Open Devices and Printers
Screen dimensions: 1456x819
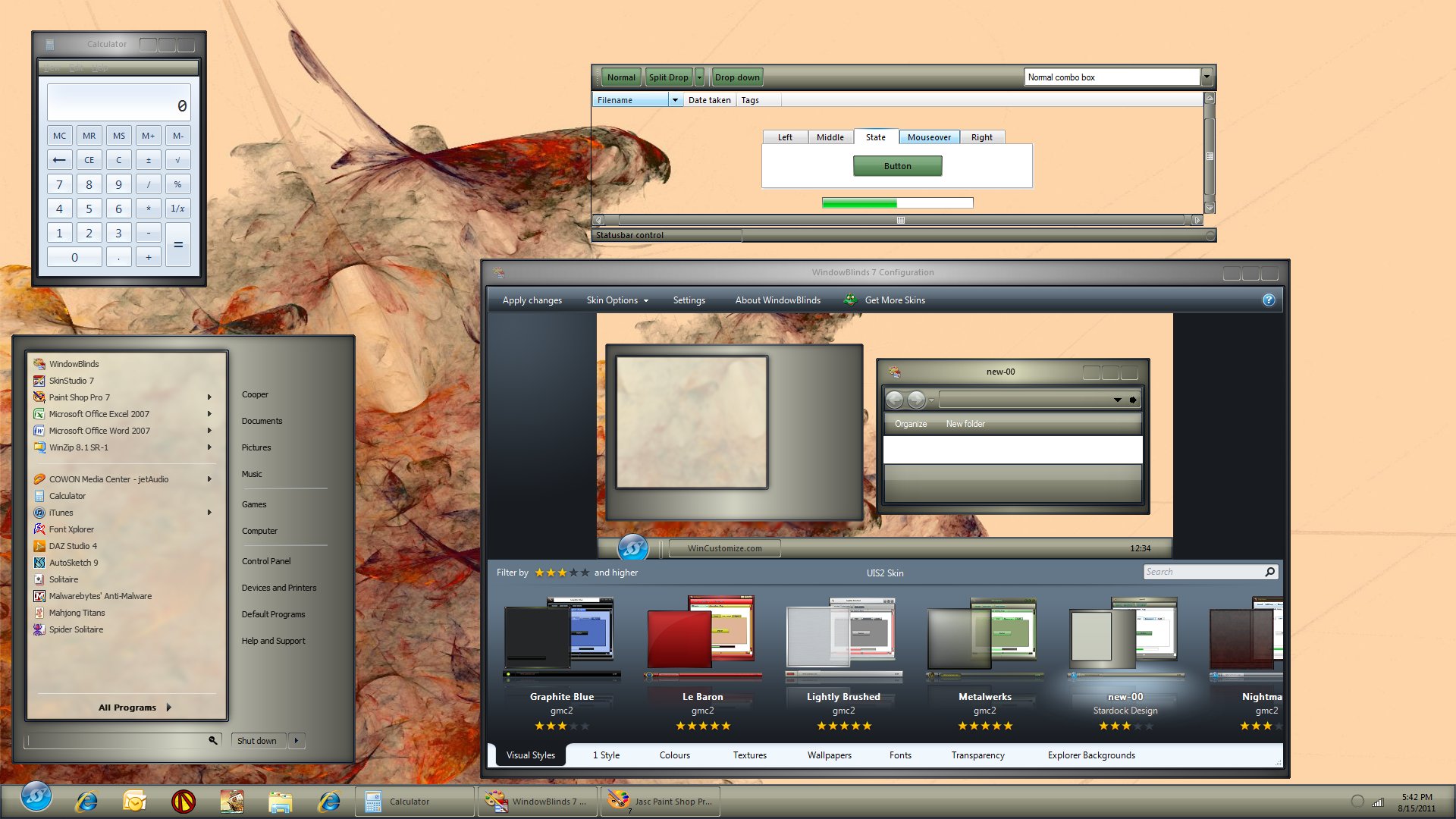click(x=279, y=588)
